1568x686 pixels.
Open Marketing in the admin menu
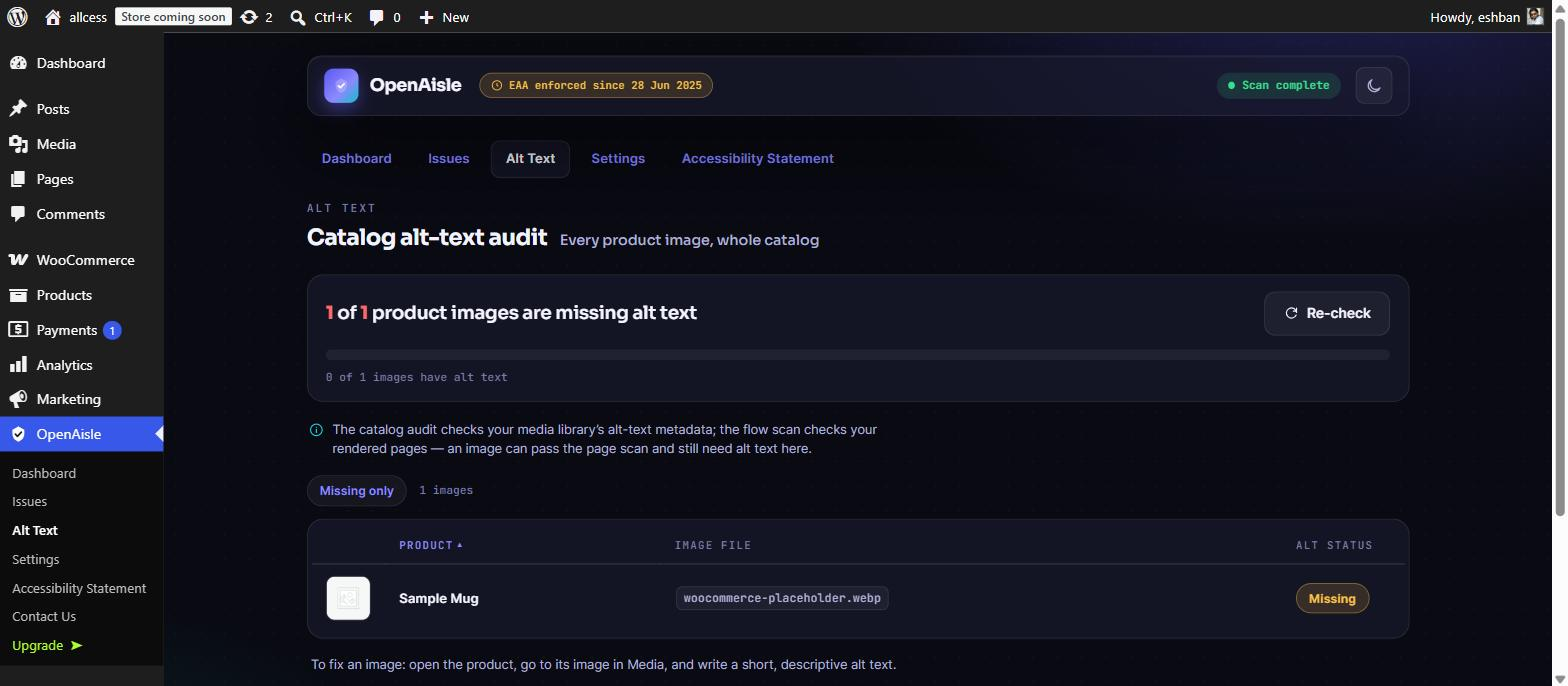(69, 399)
